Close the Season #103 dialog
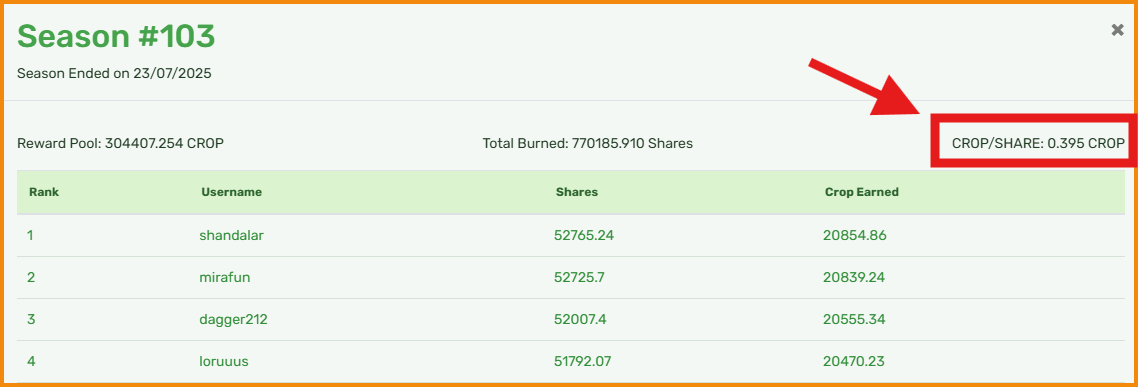 [1118, 30]
